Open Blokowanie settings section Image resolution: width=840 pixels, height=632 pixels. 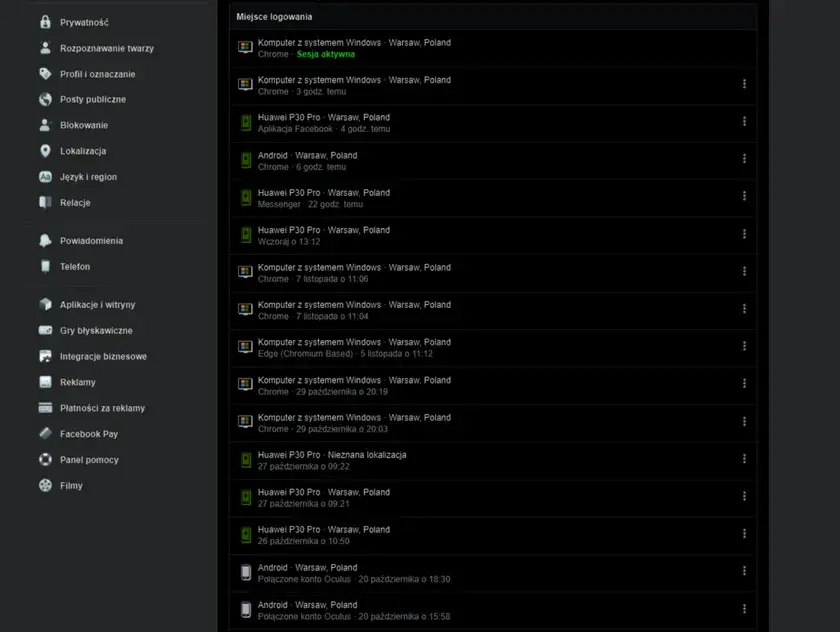84,126
